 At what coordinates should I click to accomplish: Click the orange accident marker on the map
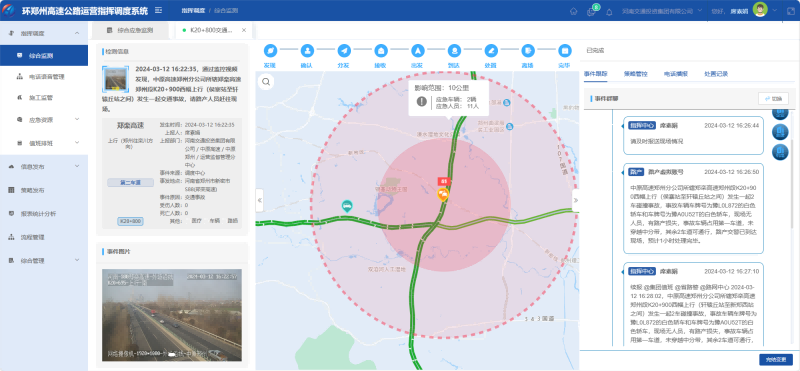443,194
